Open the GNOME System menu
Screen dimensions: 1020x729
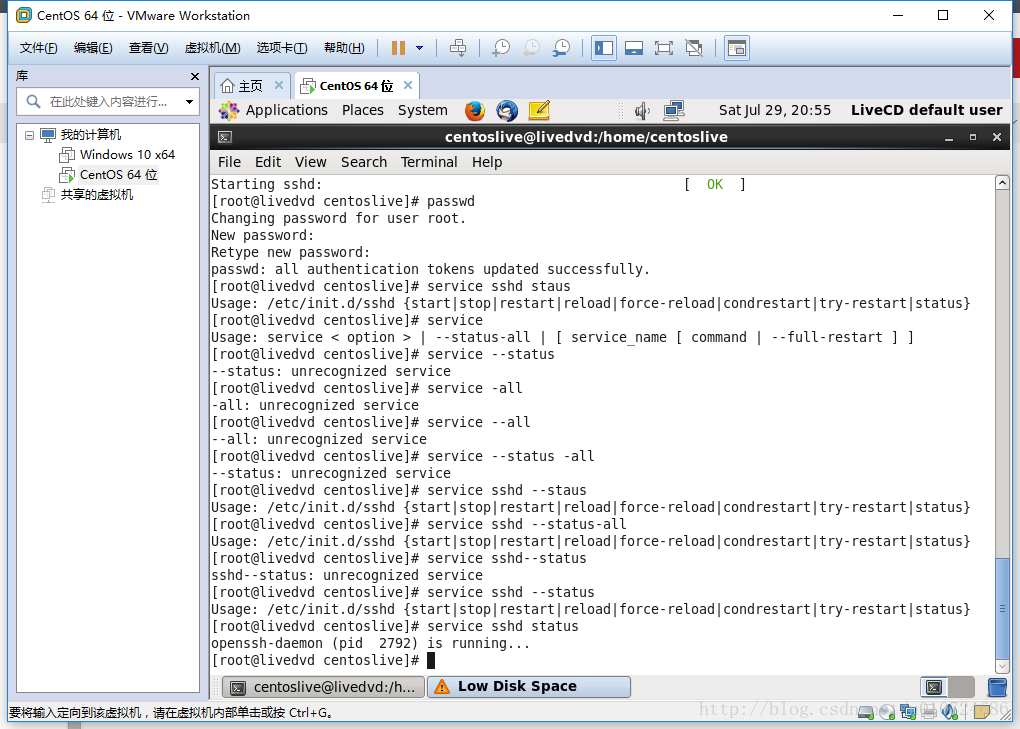pyautogui.click(x=423, y=111)
